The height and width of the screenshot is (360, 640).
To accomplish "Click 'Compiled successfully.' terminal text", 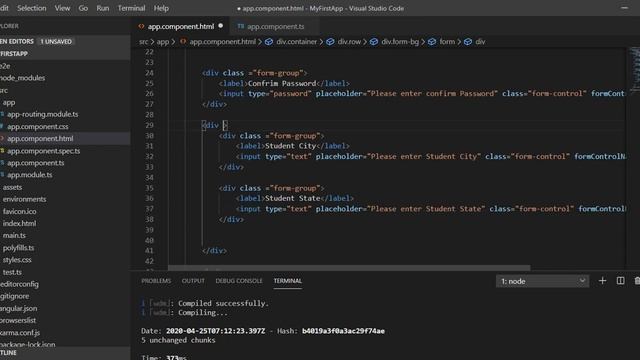I will (x=223, y=303).
